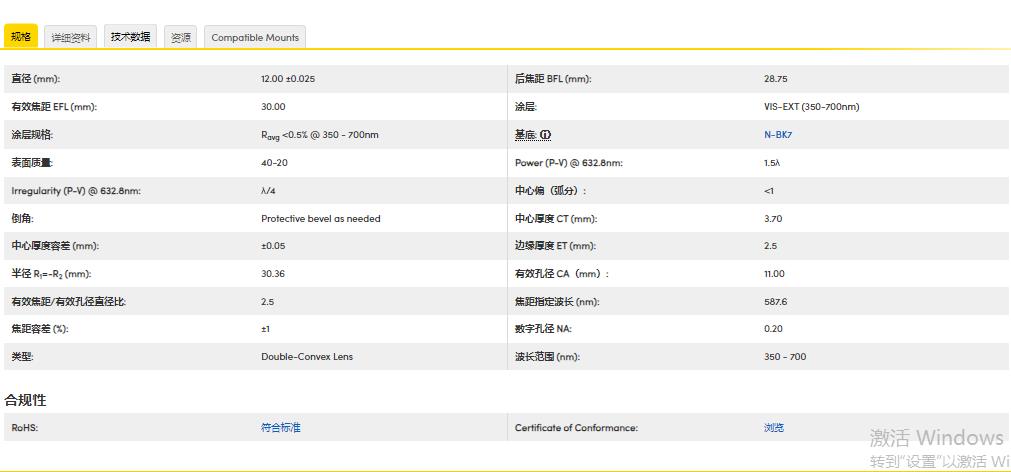Switch to the 规格 tab

pos(21,37)
